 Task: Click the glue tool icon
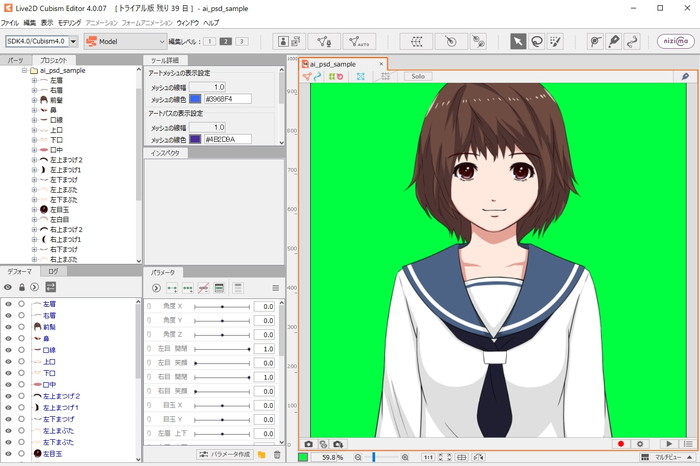point(479,42)
